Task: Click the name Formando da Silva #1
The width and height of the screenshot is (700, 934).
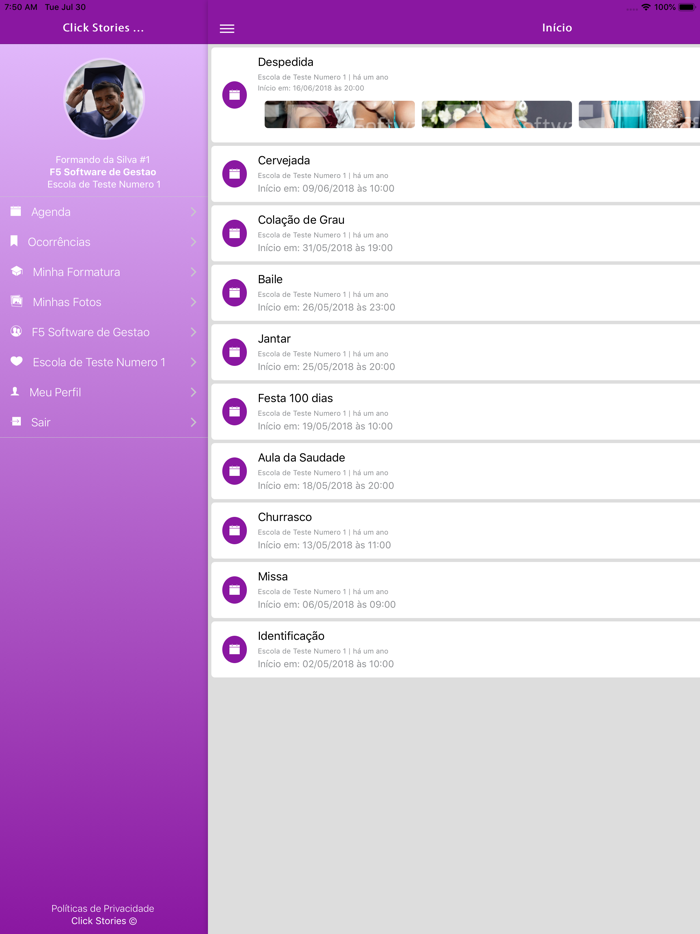Action: (x=102, y=160)
